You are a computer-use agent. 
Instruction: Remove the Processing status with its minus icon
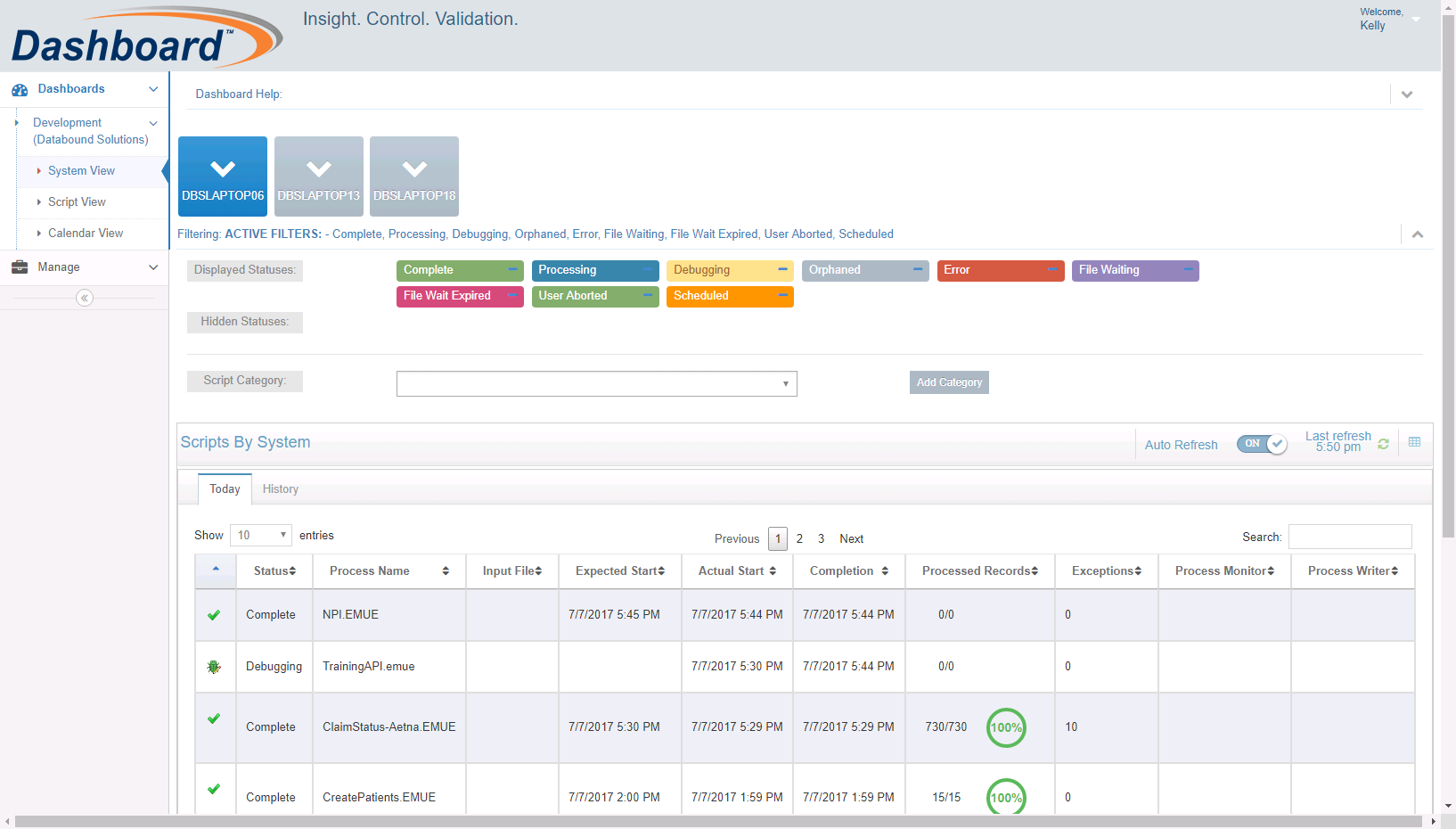point(648,269)
